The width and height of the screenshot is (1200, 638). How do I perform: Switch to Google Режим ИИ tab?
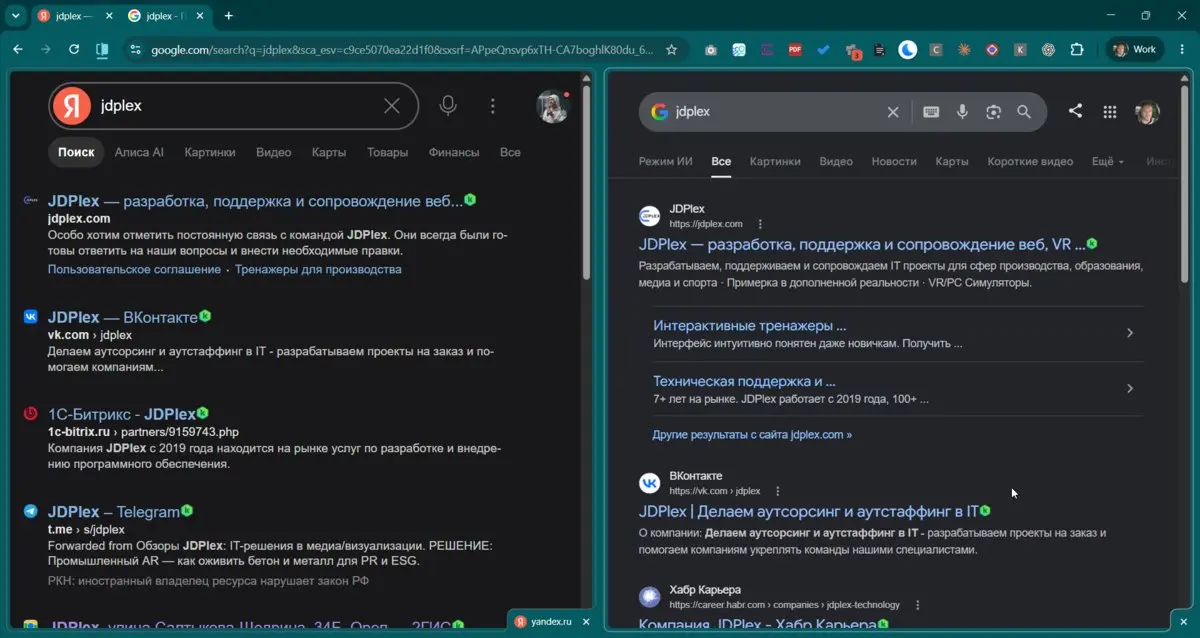click(x=666, y=161)
